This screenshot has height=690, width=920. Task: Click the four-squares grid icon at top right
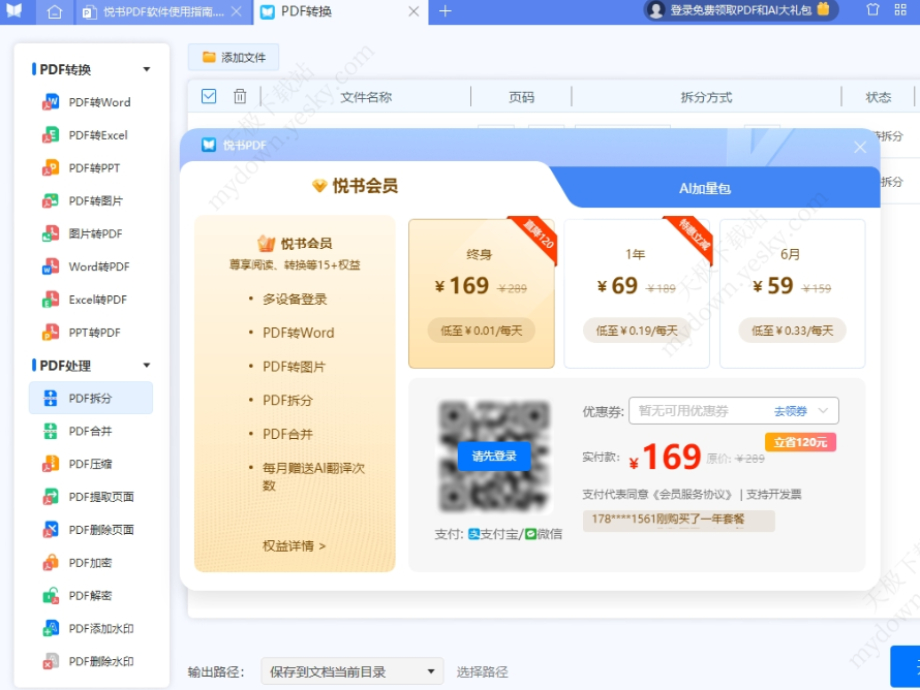[900, 9]
